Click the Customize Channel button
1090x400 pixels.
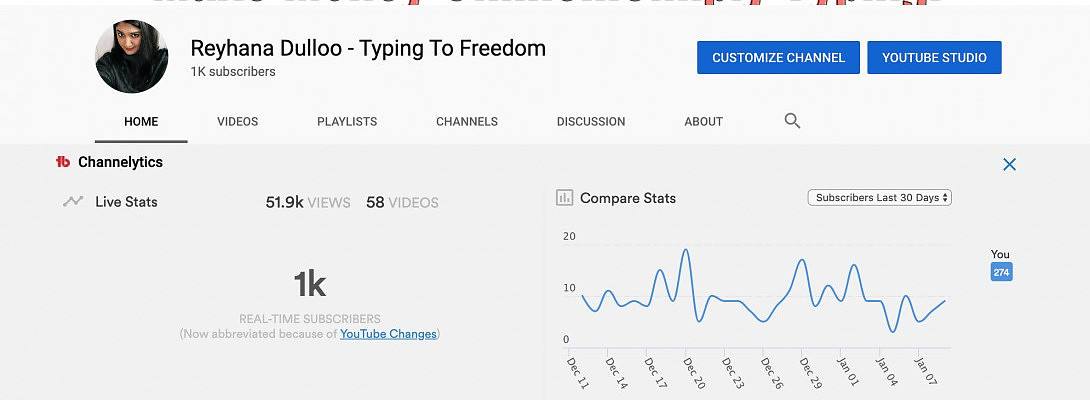click(x=778, y=58)
